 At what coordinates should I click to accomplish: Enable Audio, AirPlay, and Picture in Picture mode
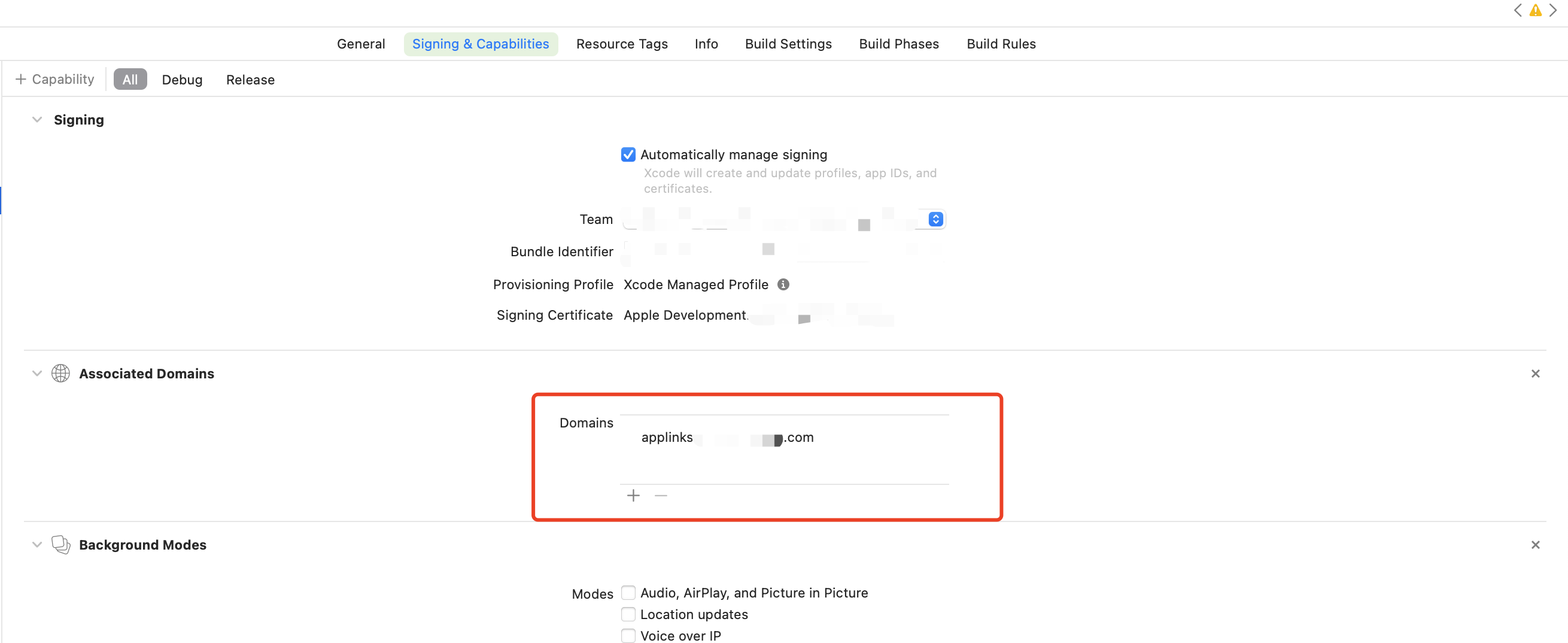tap(628, 593)
